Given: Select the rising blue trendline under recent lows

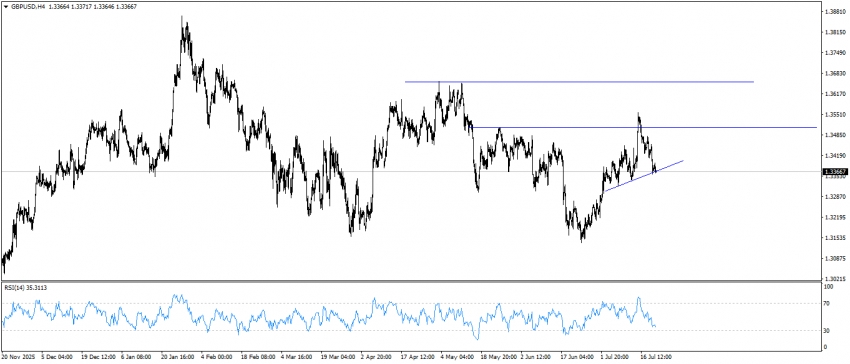Looking at the screenshot, I should [643, 176].
